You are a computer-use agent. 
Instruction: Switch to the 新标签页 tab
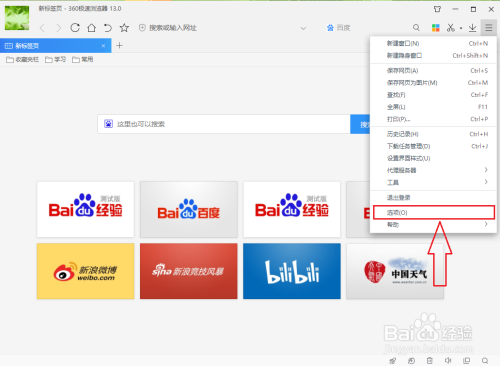click(x=55, y=46)
